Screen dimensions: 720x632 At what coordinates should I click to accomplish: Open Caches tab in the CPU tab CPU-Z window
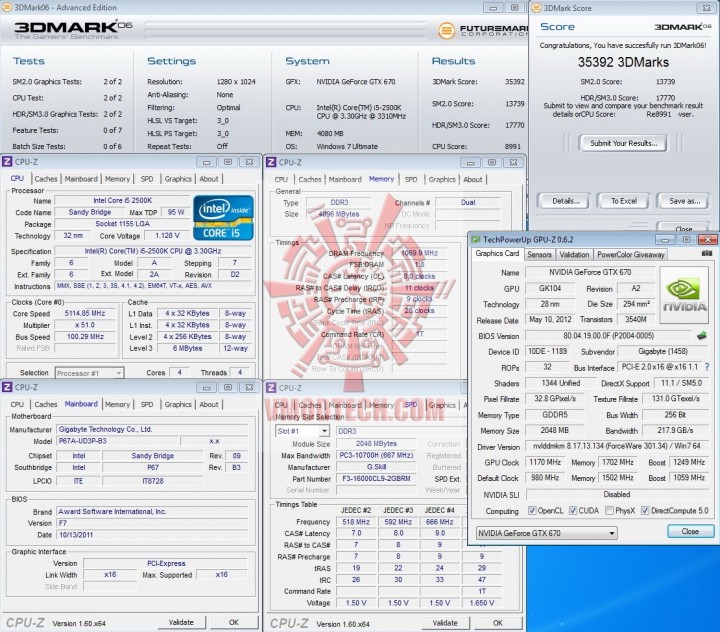point(46,179)
